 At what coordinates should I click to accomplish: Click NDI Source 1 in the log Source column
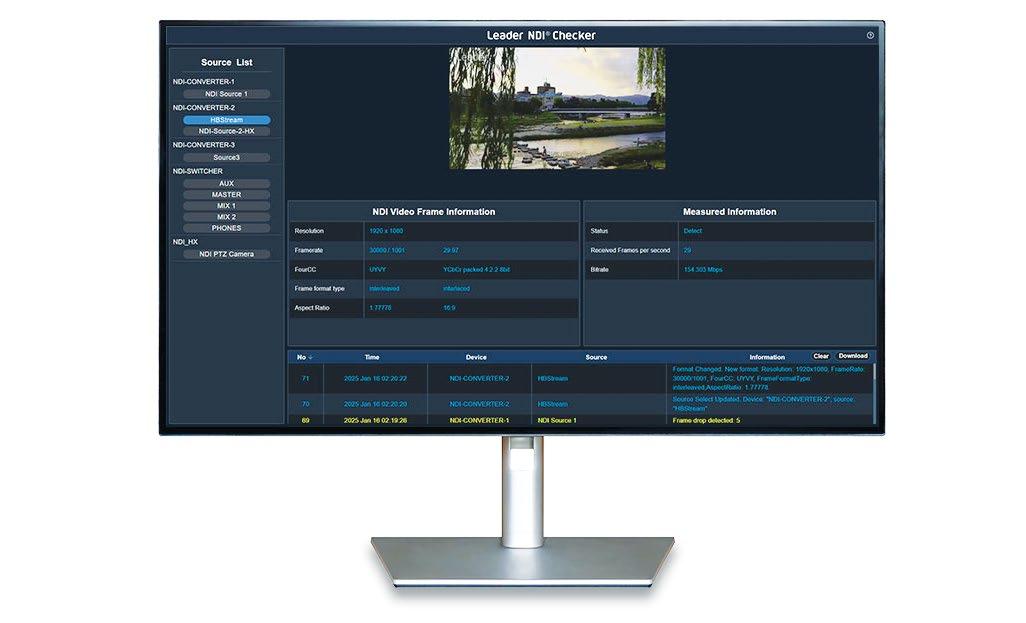tap(557, 421)
